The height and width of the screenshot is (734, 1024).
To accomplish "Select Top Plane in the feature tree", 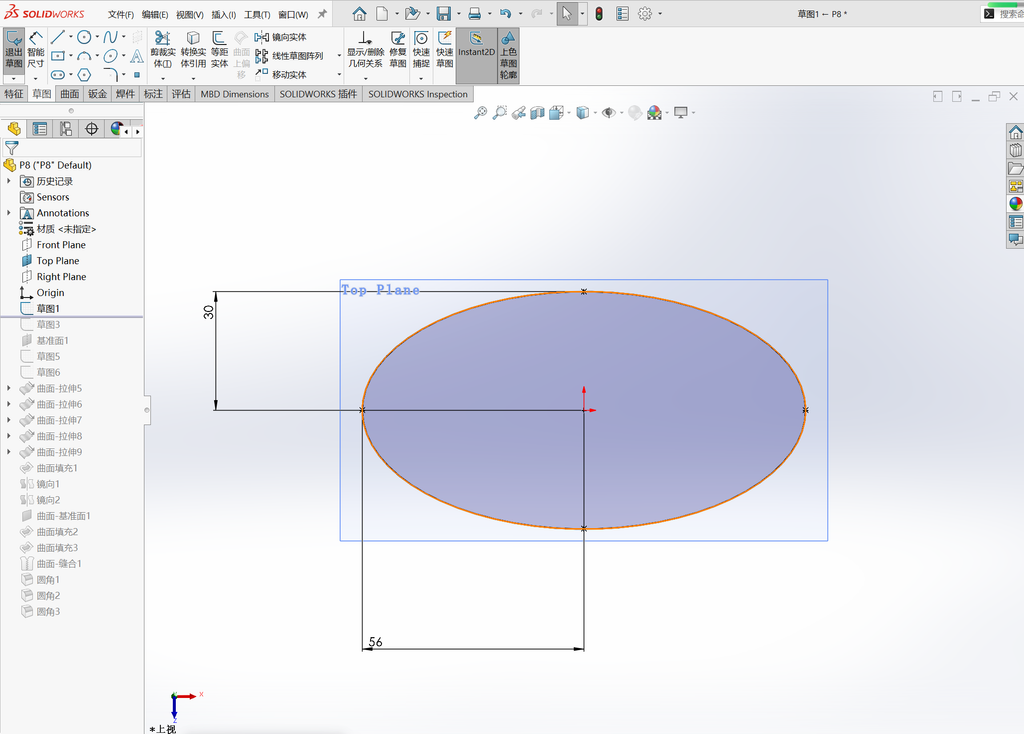I will pyautogui.click(x=57, y=261).
